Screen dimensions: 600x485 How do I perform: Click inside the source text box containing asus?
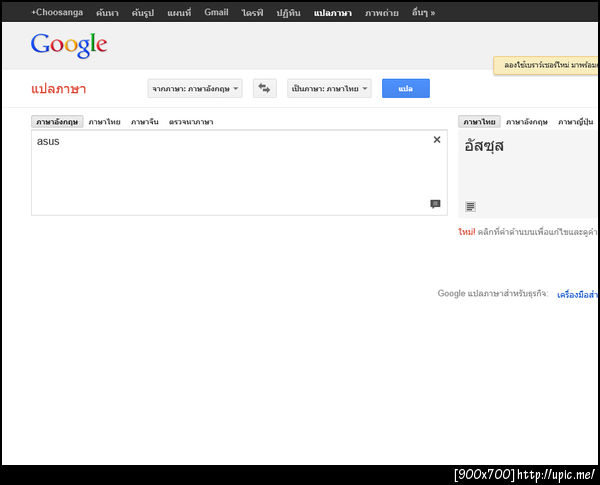click(239, 173)
